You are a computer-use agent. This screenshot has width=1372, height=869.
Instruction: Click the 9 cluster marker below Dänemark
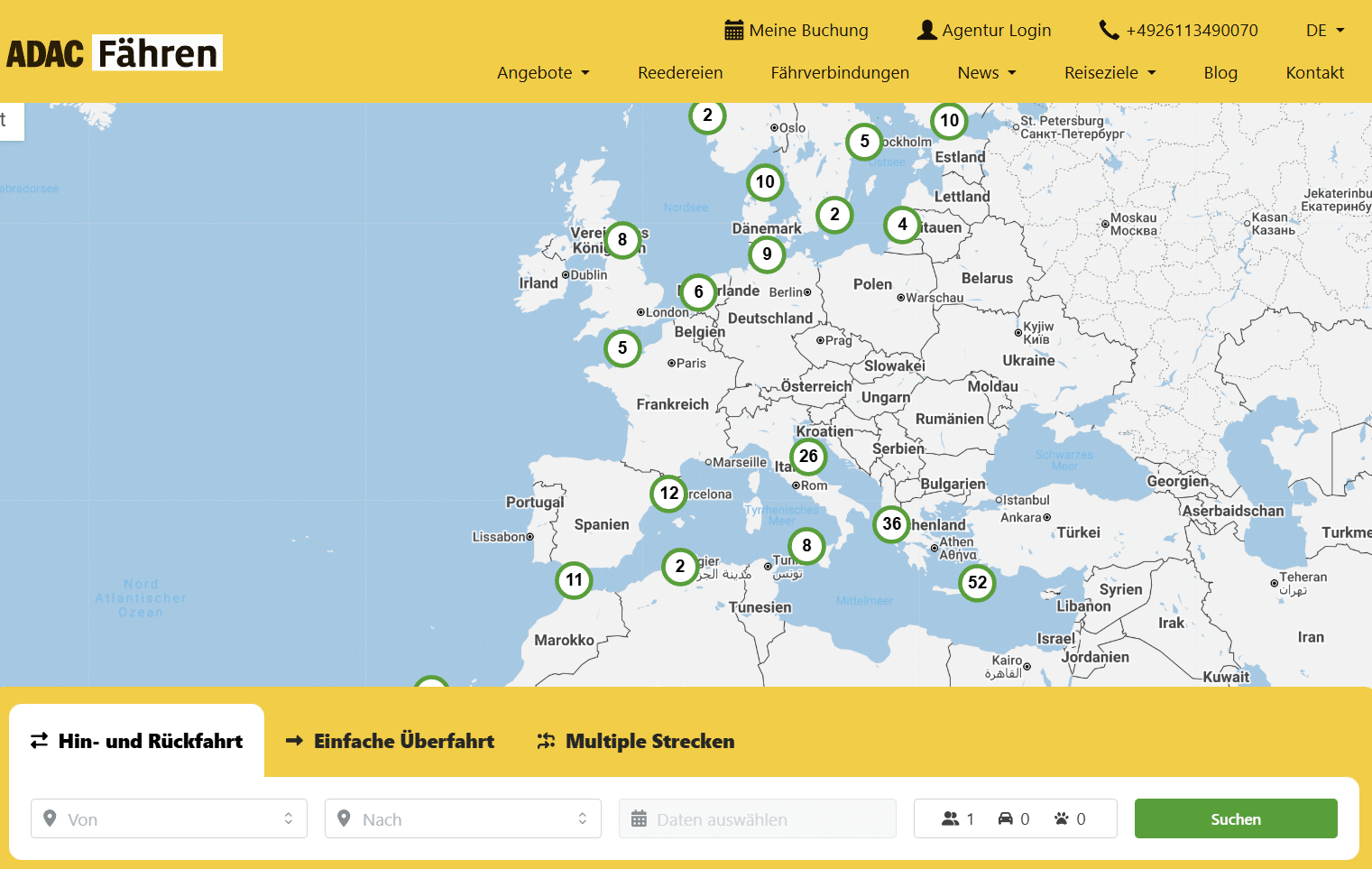tap(767, 254)
